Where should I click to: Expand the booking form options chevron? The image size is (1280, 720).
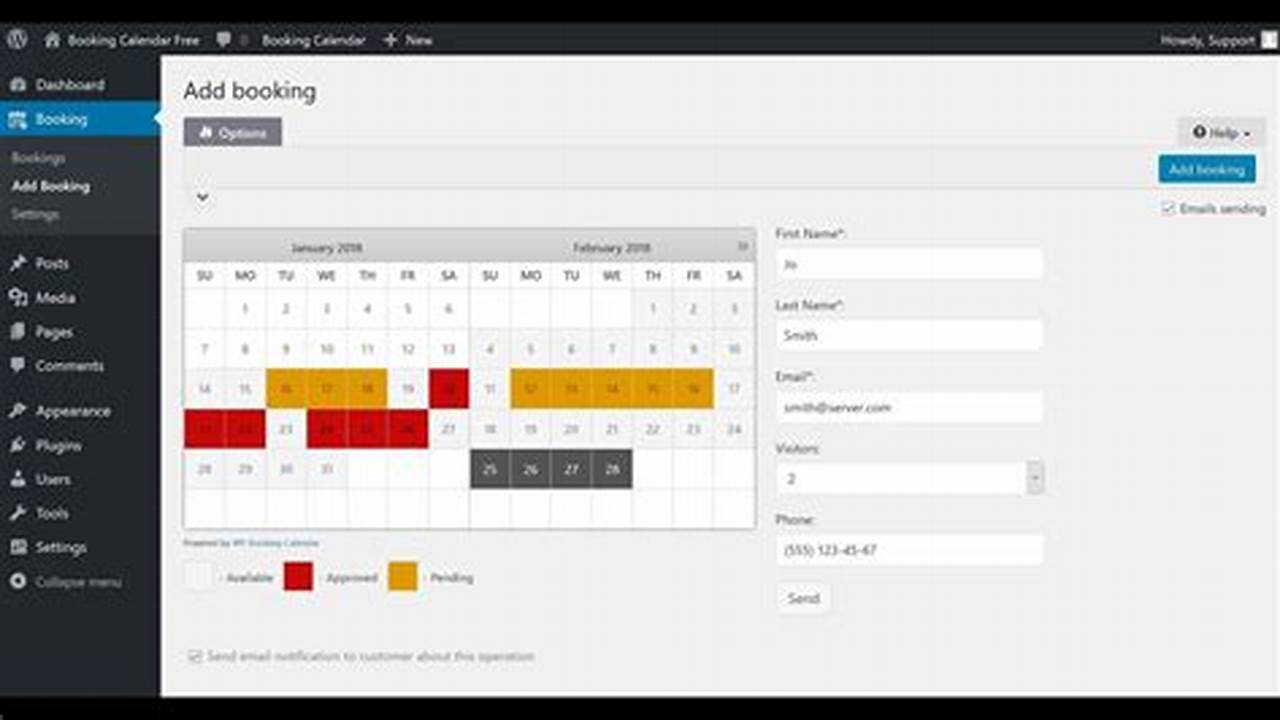coord(203,197)
